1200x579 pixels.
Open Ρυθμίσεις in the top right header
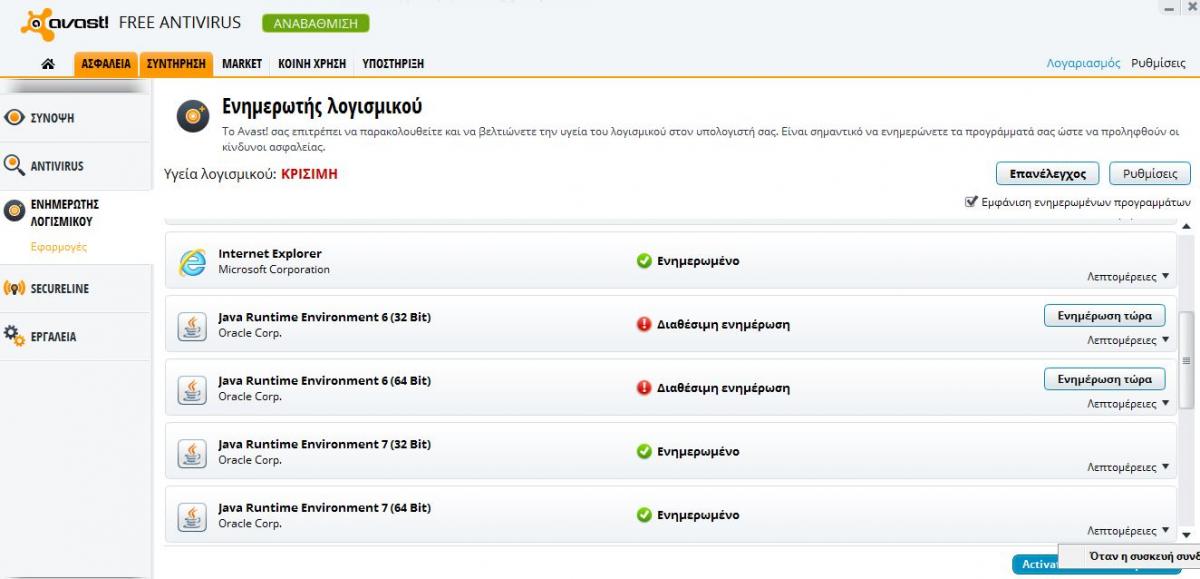coord(1158,63)
